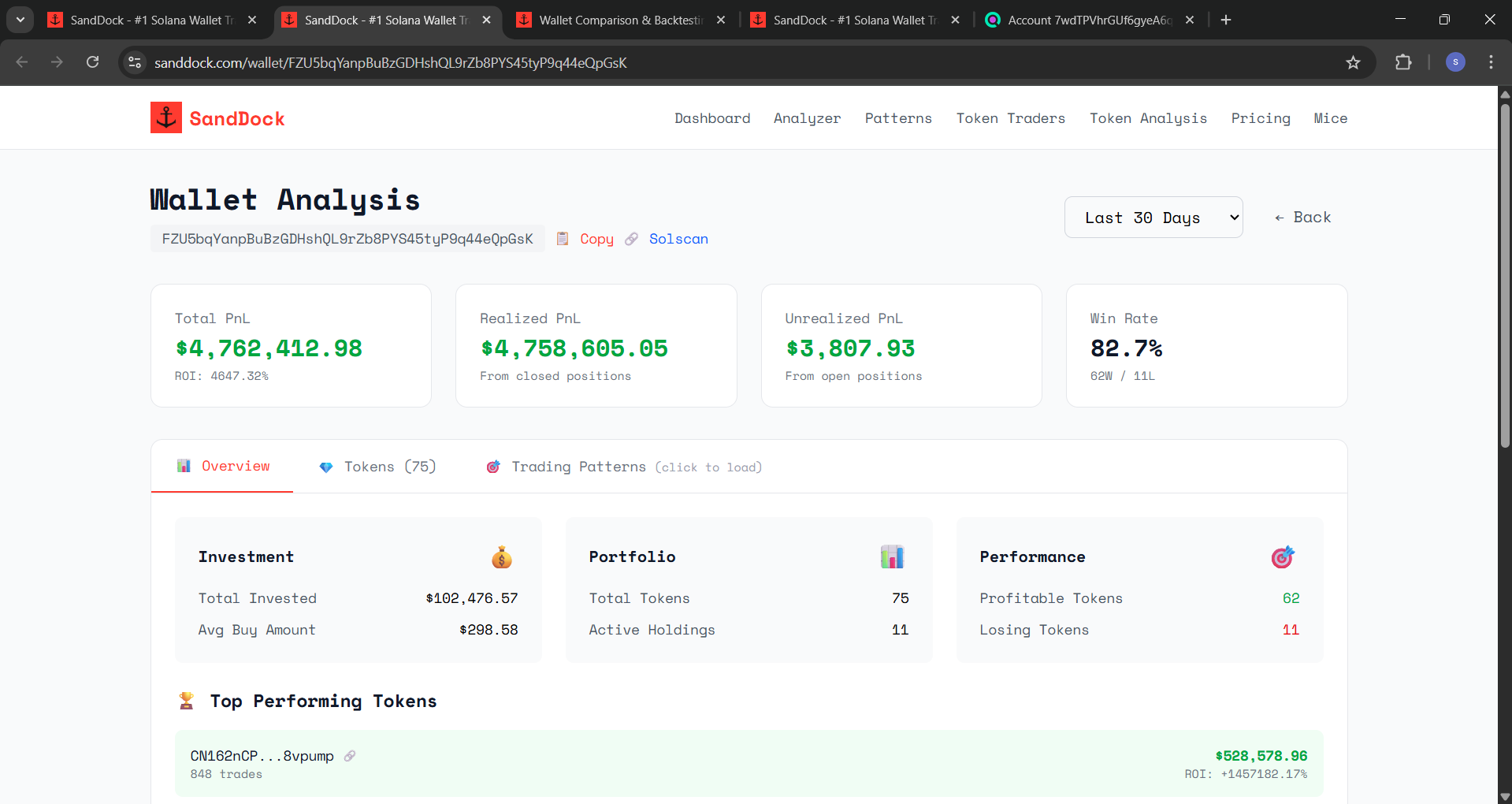Click the browser back arrow
The width and height of the screenshot is (1512, 804).
[x=22, y=62]
